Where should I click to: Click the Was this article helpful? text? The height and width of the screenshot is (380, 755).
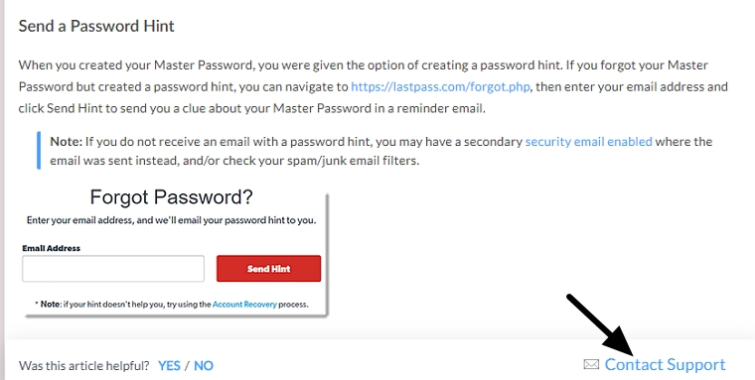(x=84, y=366)
